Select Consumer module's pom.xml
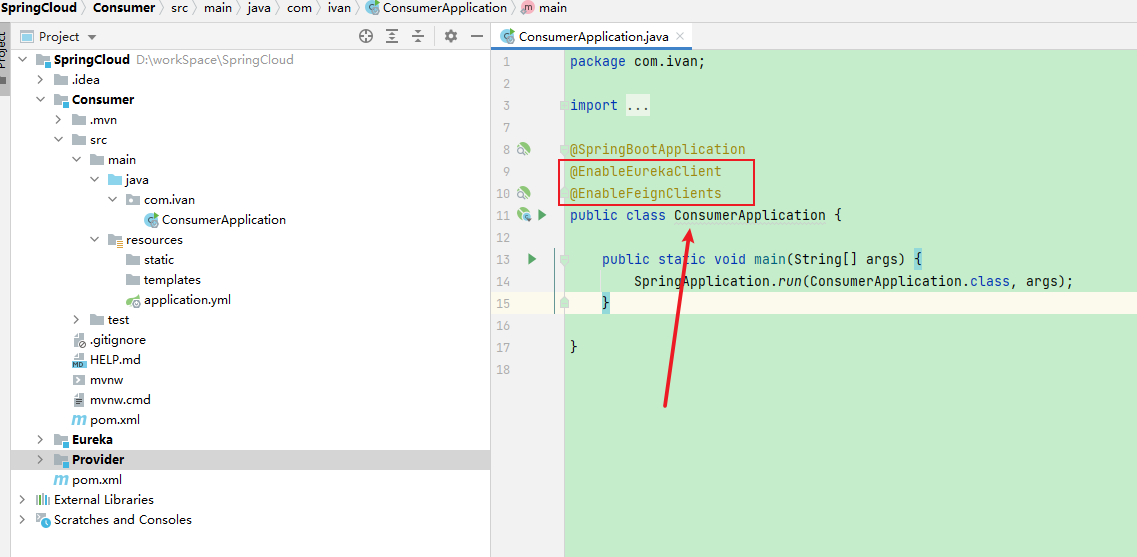The image size is (1137, 557). point(115,420)
